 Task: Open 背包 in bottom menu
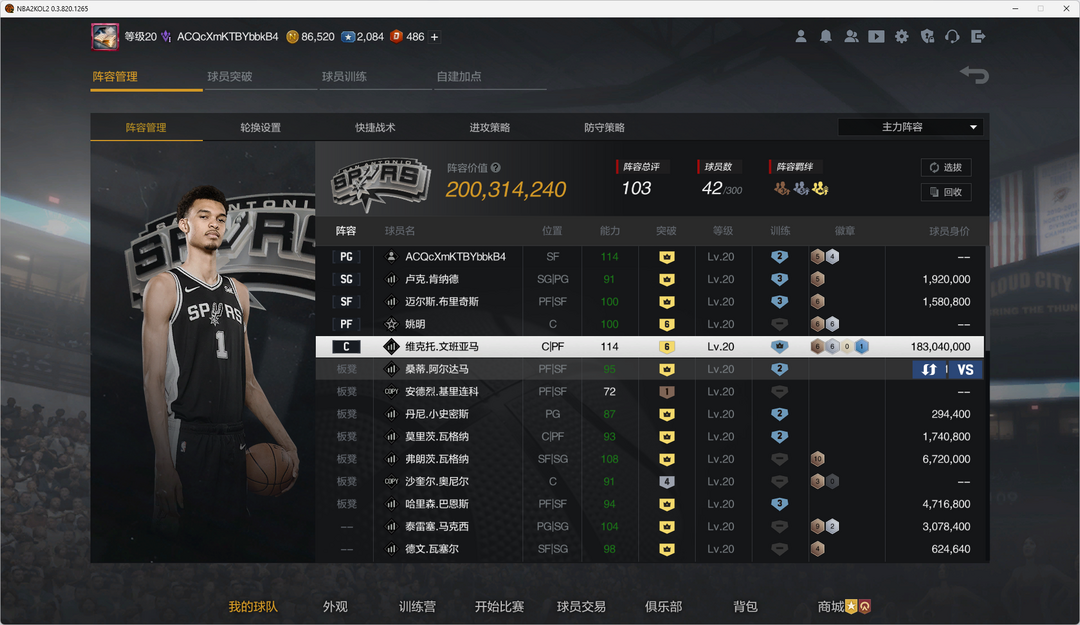[x=745, y=606]
